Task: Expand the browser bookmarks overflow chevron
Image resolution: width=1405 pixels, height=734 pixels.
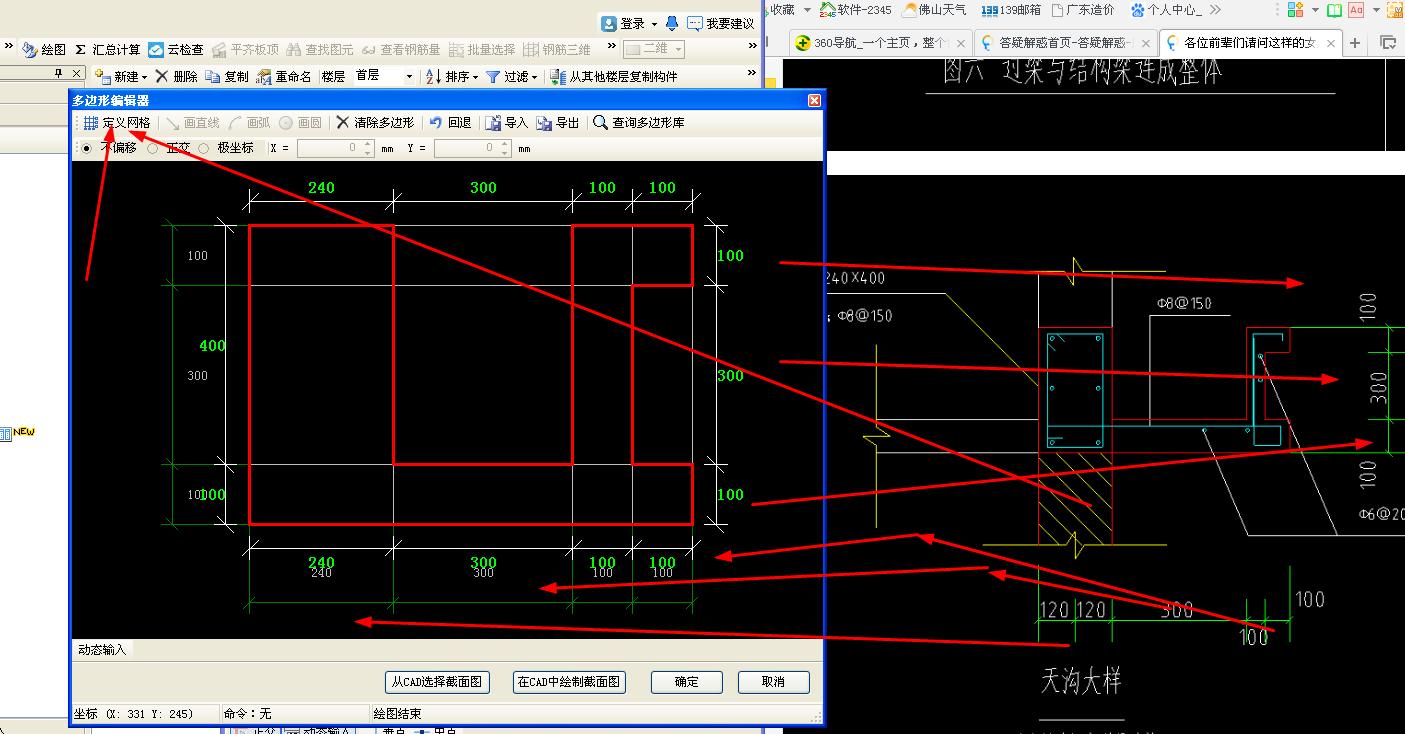Action: point(1215,10)
